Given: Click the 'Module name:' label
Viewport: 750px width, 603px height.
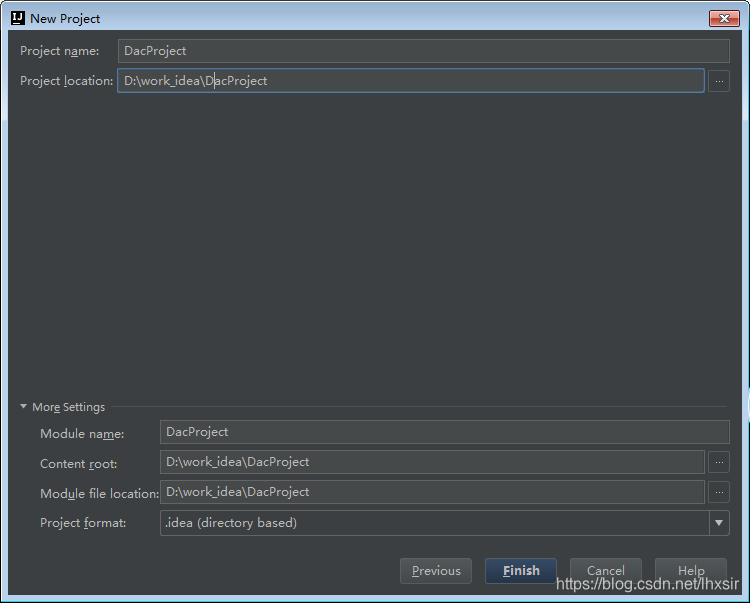Looking at the screenshot, I should [82, 434].
